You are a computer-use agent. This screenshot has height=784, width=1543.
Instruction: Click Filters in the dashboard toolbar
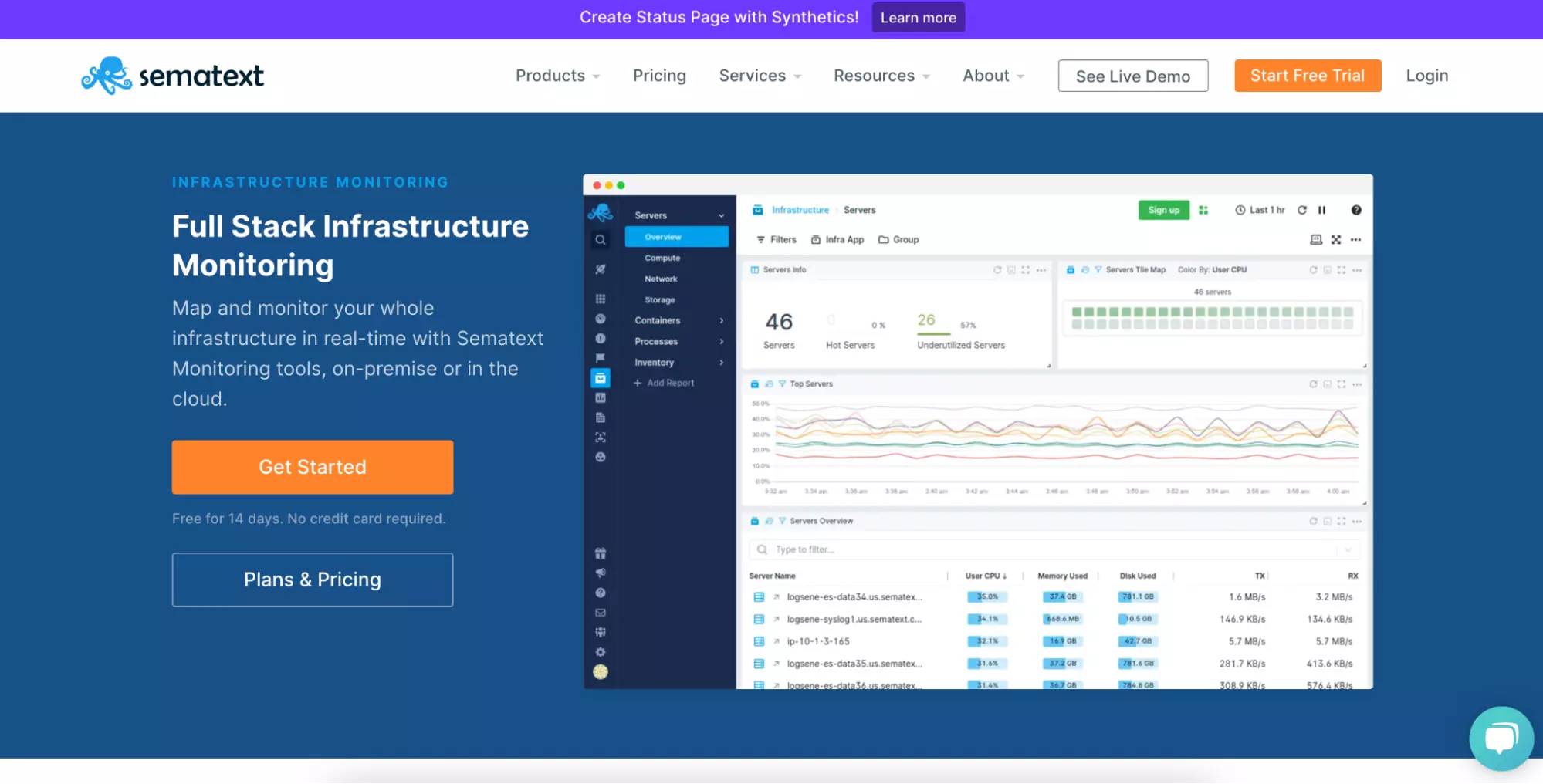[x=777, y=240]
